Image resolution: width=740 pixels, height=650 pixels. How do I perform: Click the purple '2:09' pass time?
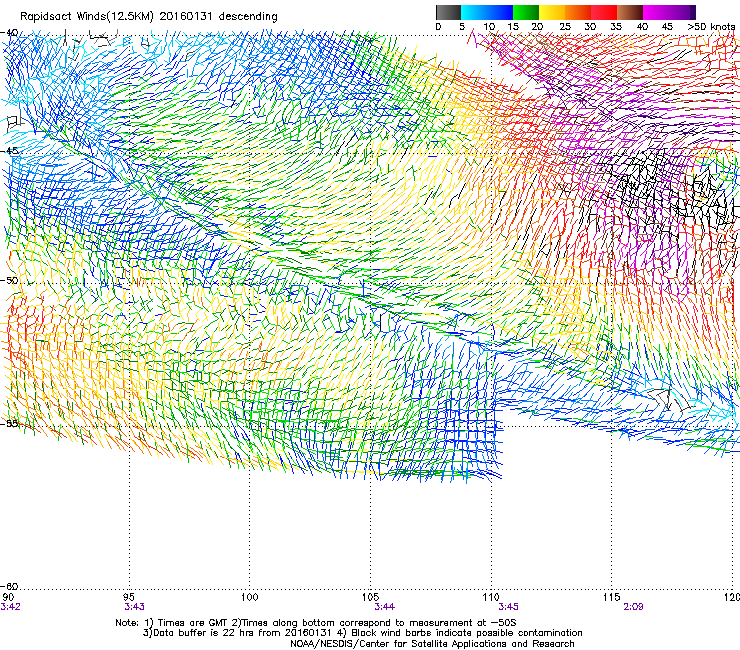coord(633,607)
